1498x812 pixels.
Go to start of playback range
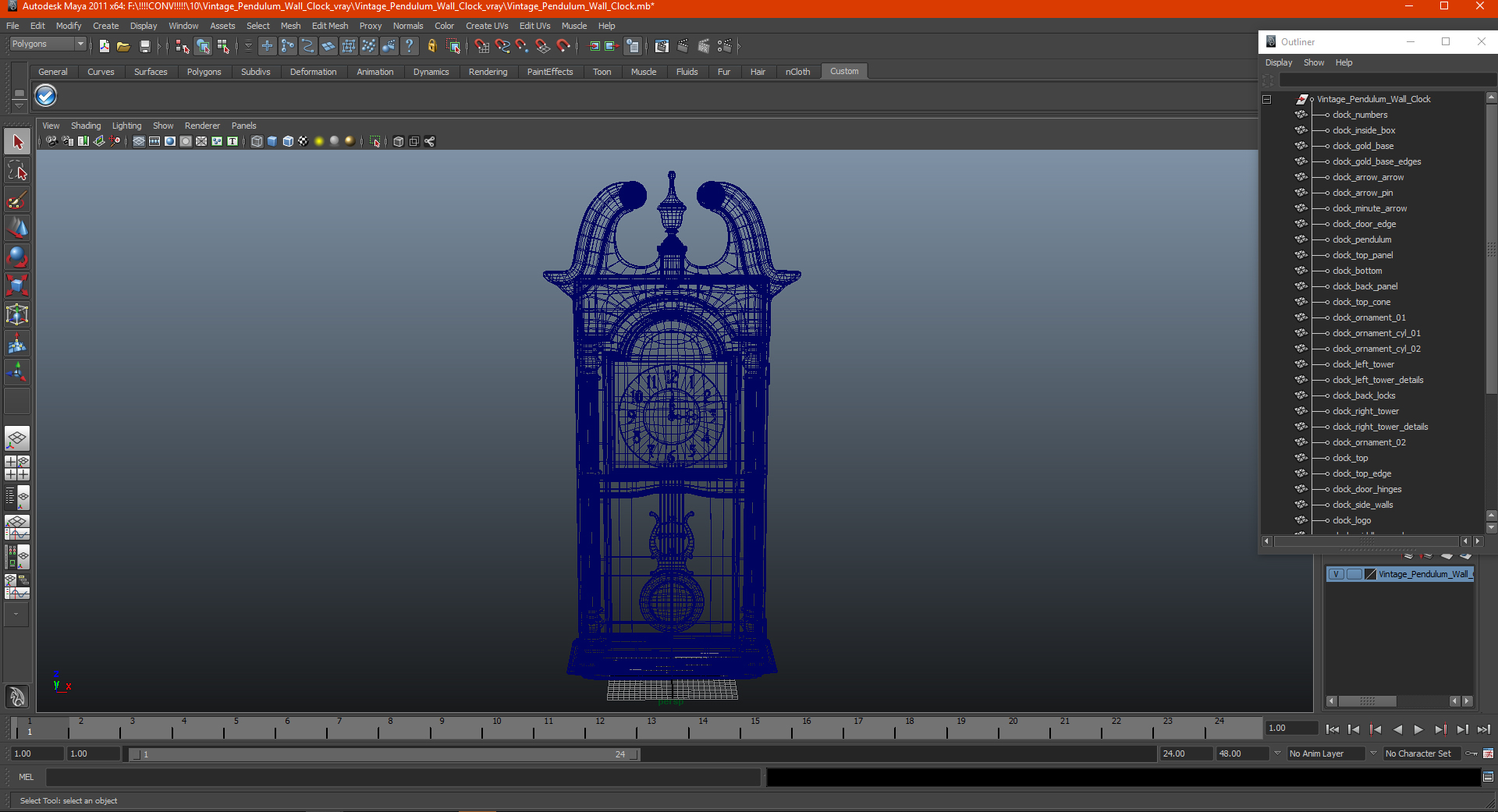(x=1333, y=729)
